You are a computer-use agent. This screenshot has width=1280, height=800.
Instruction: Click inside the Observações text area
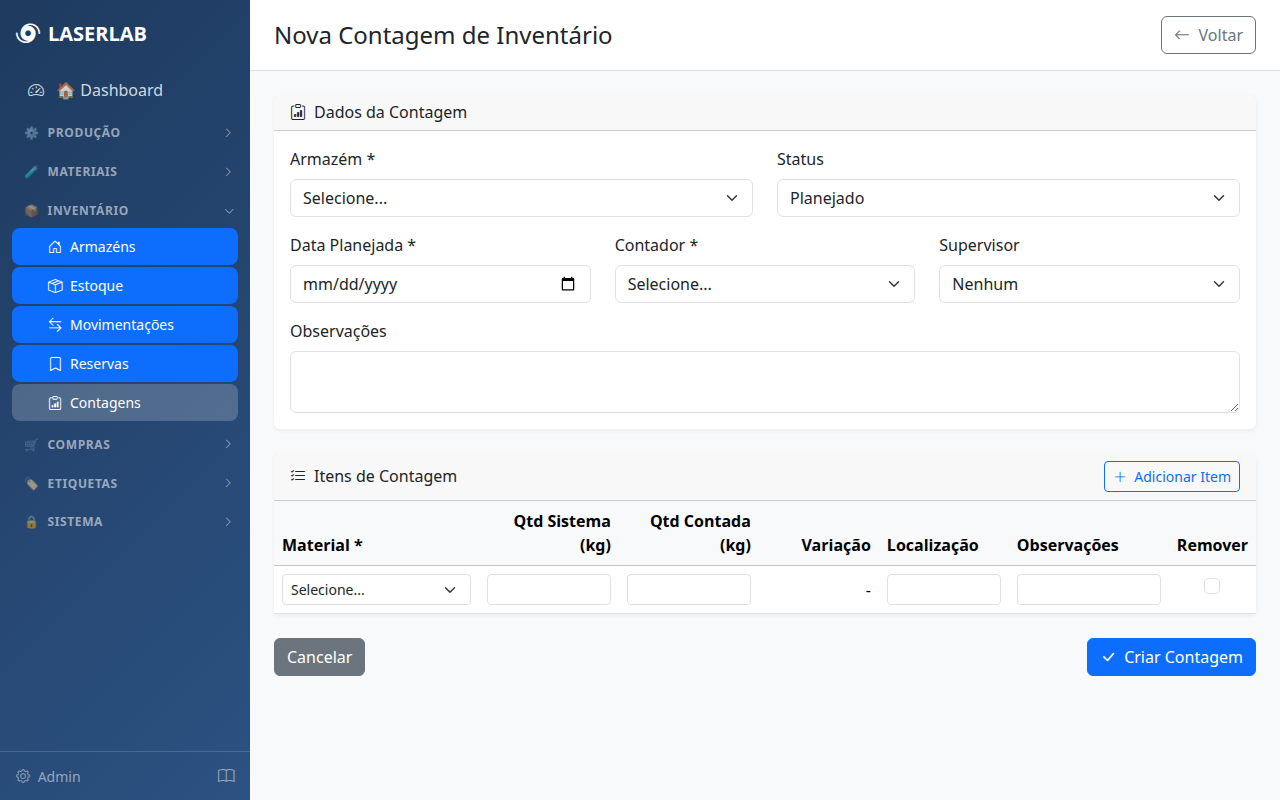tap(765, 381)
